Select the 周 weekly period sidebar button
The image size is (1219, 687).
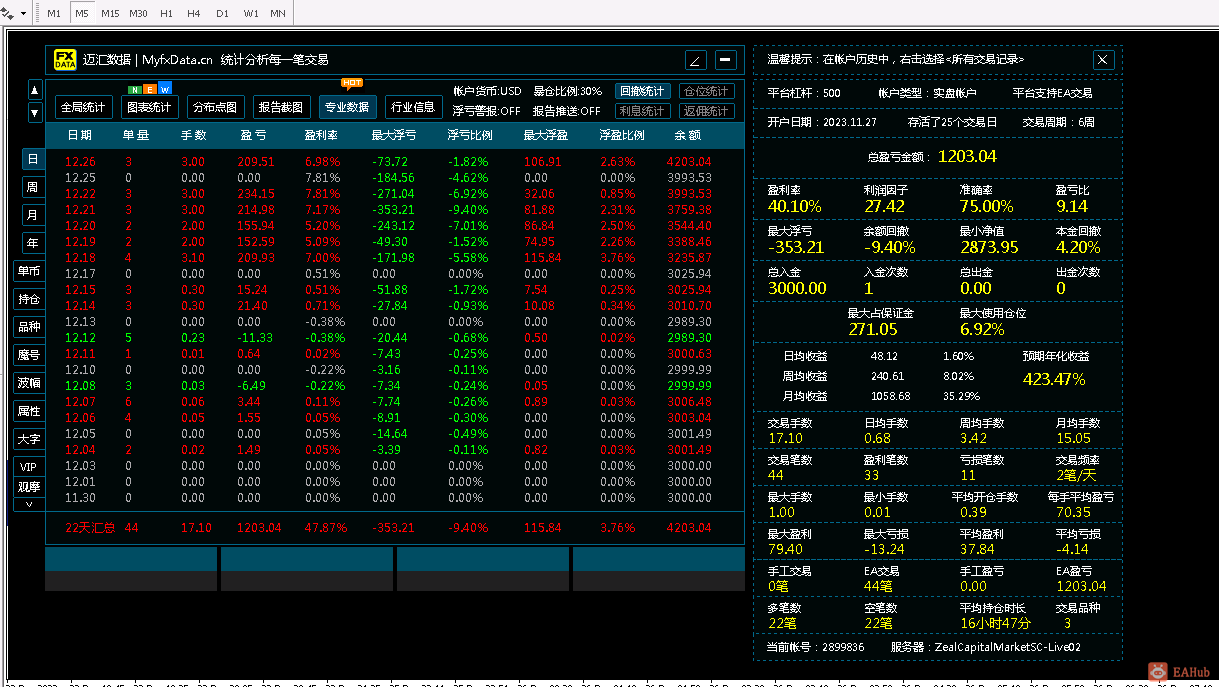(33, 187)
